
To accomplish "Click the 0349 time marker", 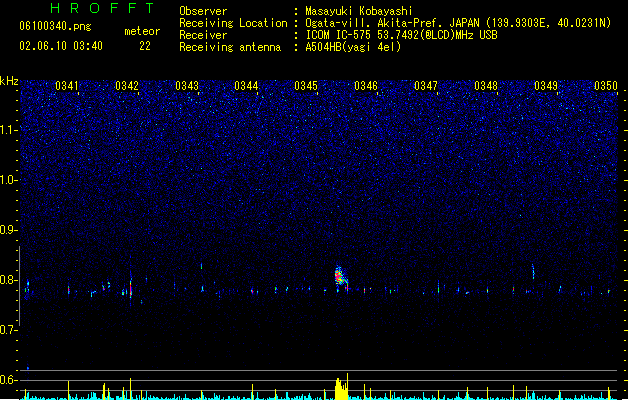I will tap(546, 86).
